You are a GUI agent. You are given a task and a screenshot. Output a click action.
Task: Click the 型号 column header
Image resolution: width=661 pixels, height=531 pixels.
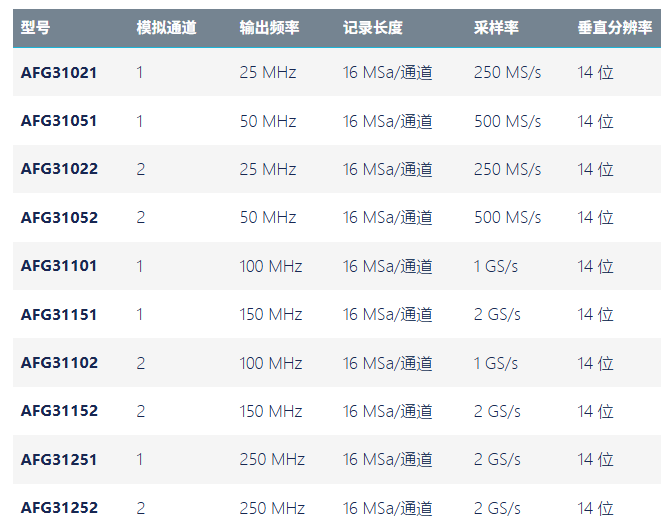(x=35, y=28)
